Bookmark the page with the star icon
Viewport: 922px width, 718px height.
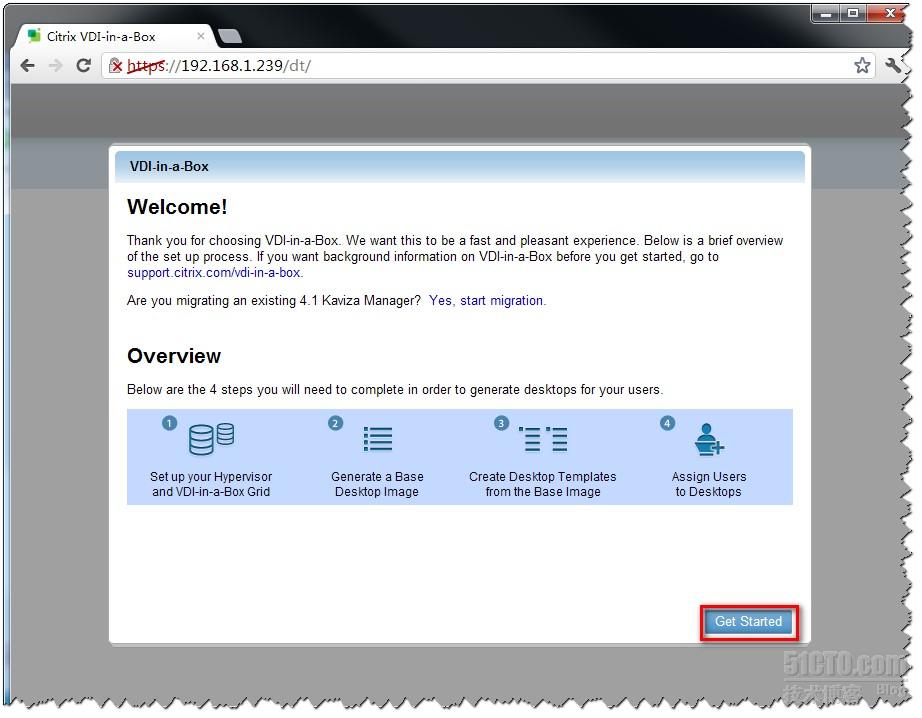pos(861,65)
